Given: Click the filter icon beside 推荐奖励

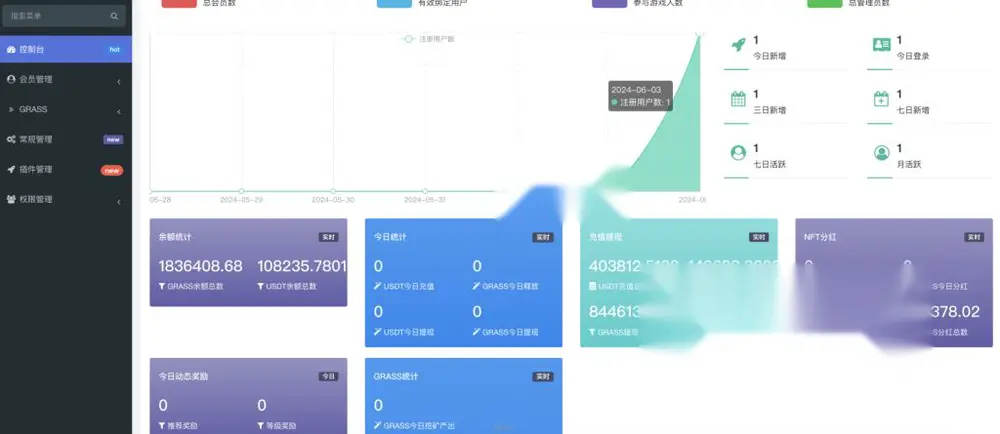Looking at the screenshot, I should [162, 426].
